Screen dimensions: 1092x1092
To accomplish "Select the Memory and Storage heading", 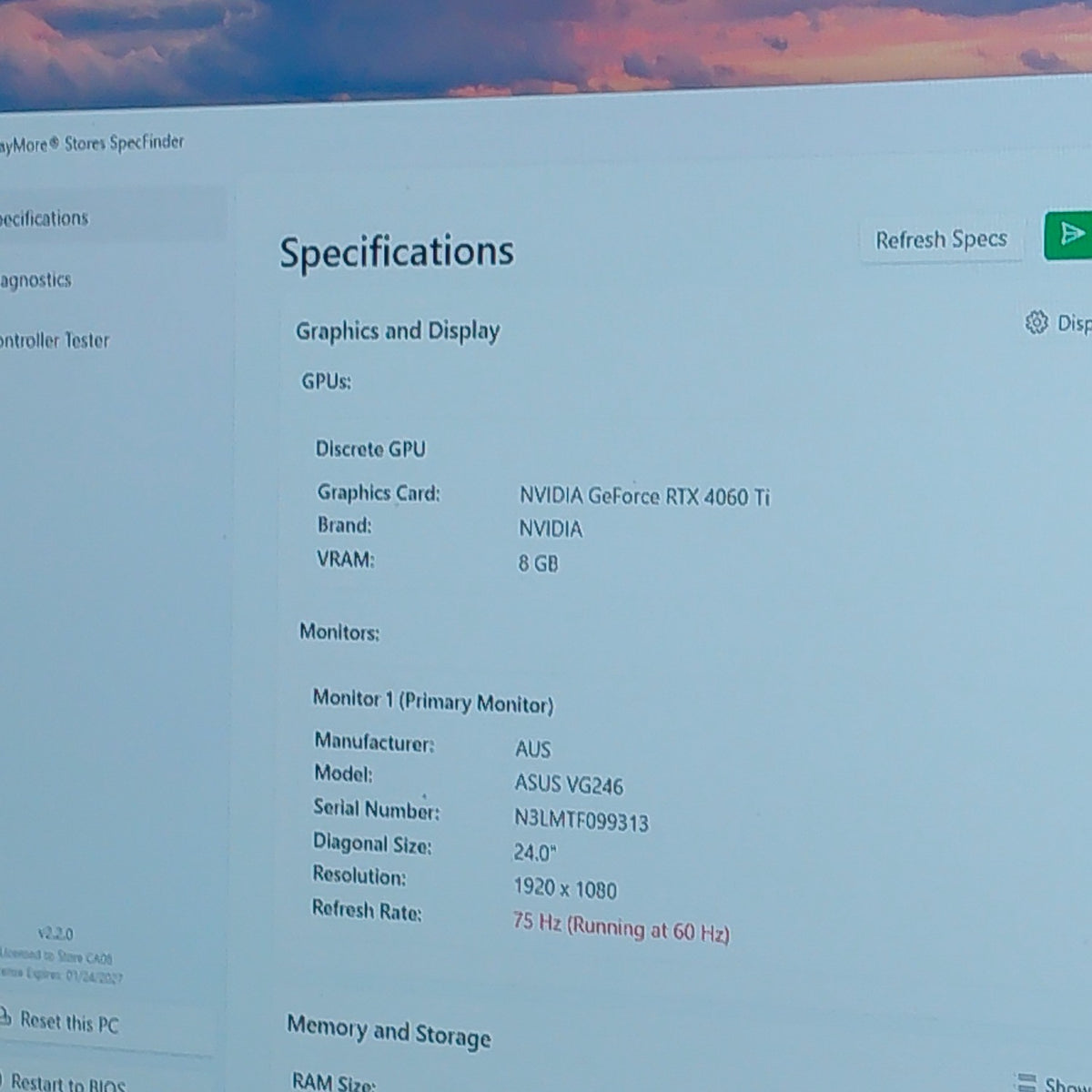I will point(389,1031).
